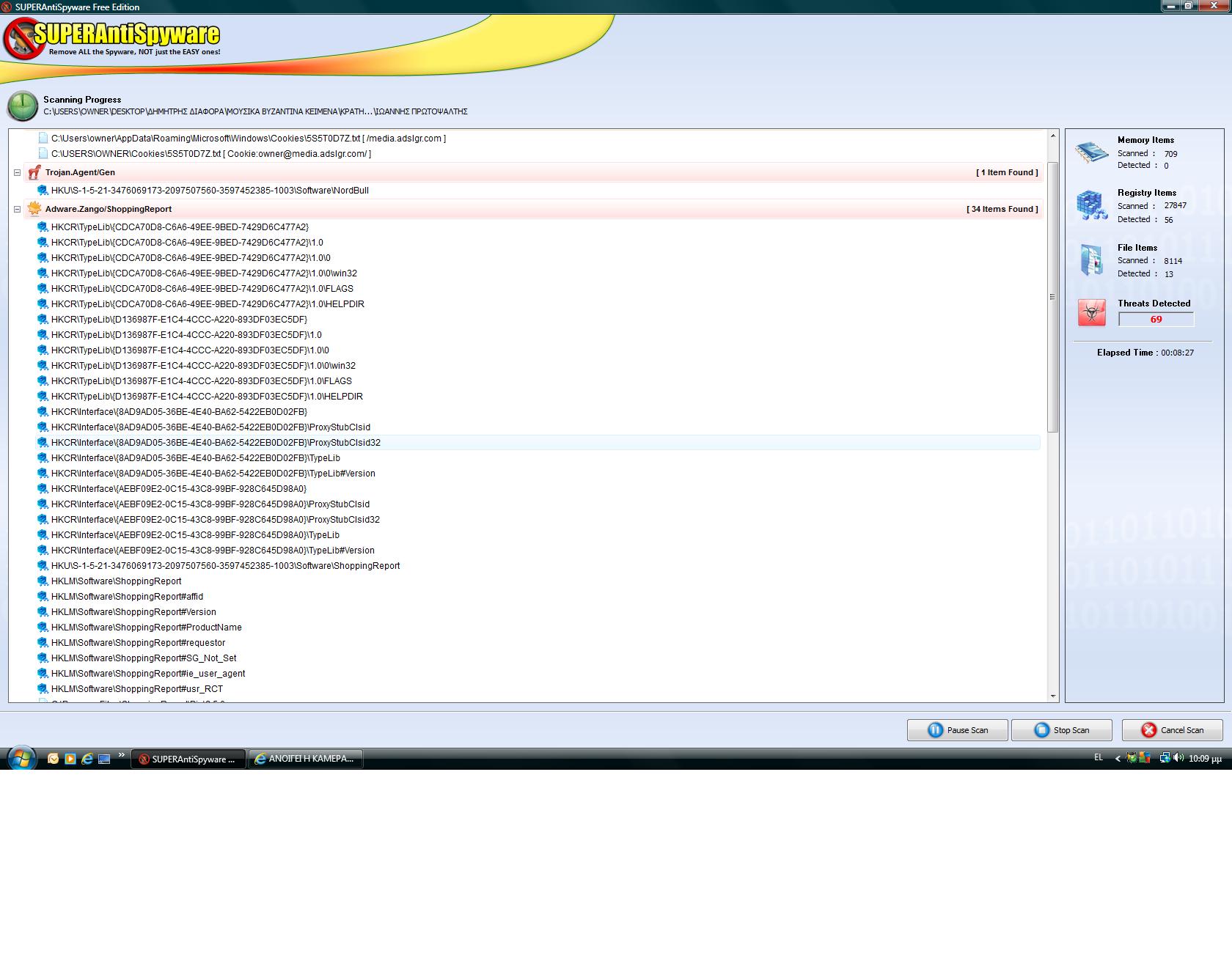
Task: Click the green Scanning Progress clock icon
Action: click(23, 106)
